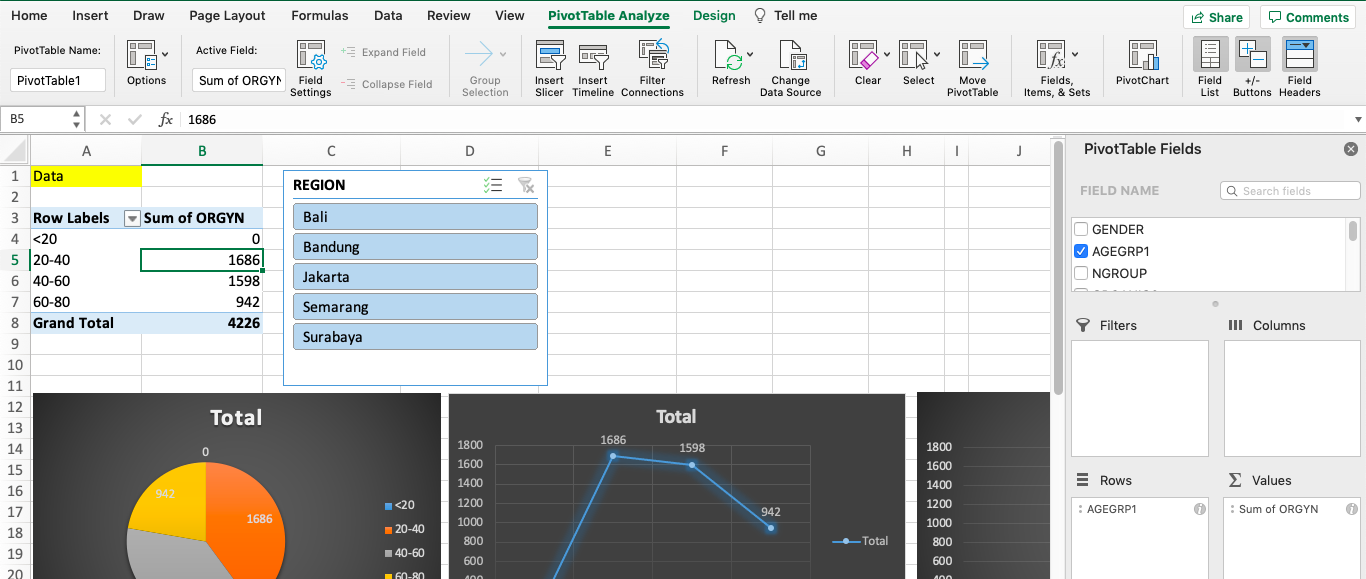Click the Select All corner triangle
The image size is (1366, 579).
[x=15, y=151]
